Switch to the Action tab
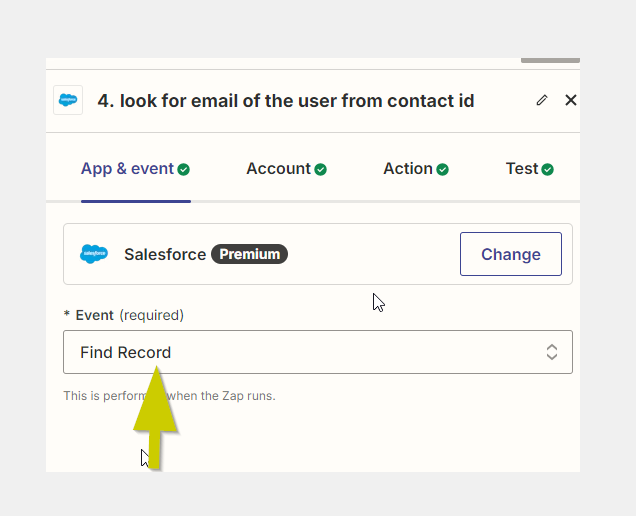 tap(416, 169)
